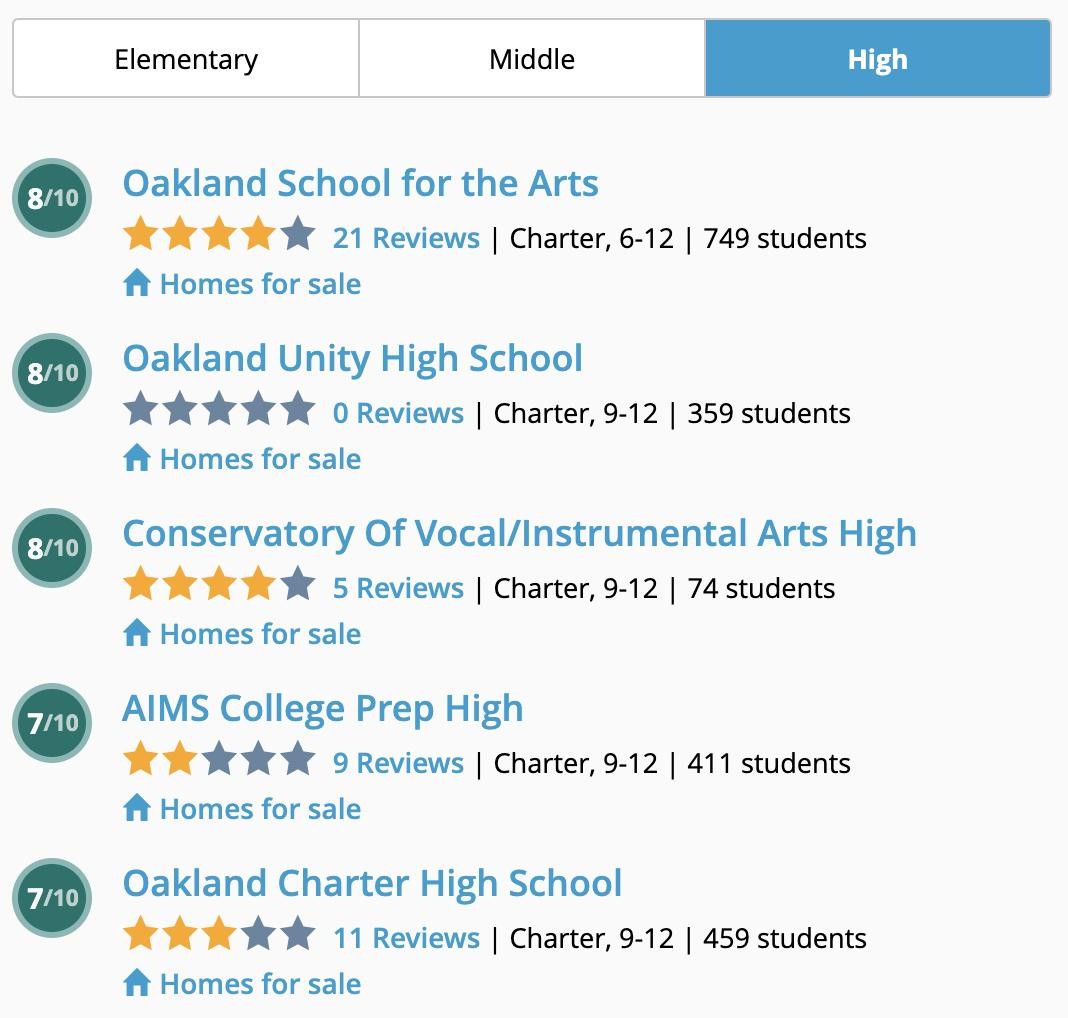Select the High schools tab
Image resolution: width=1068 pixels, height=1018 pixels.
(x=877, y=59)
